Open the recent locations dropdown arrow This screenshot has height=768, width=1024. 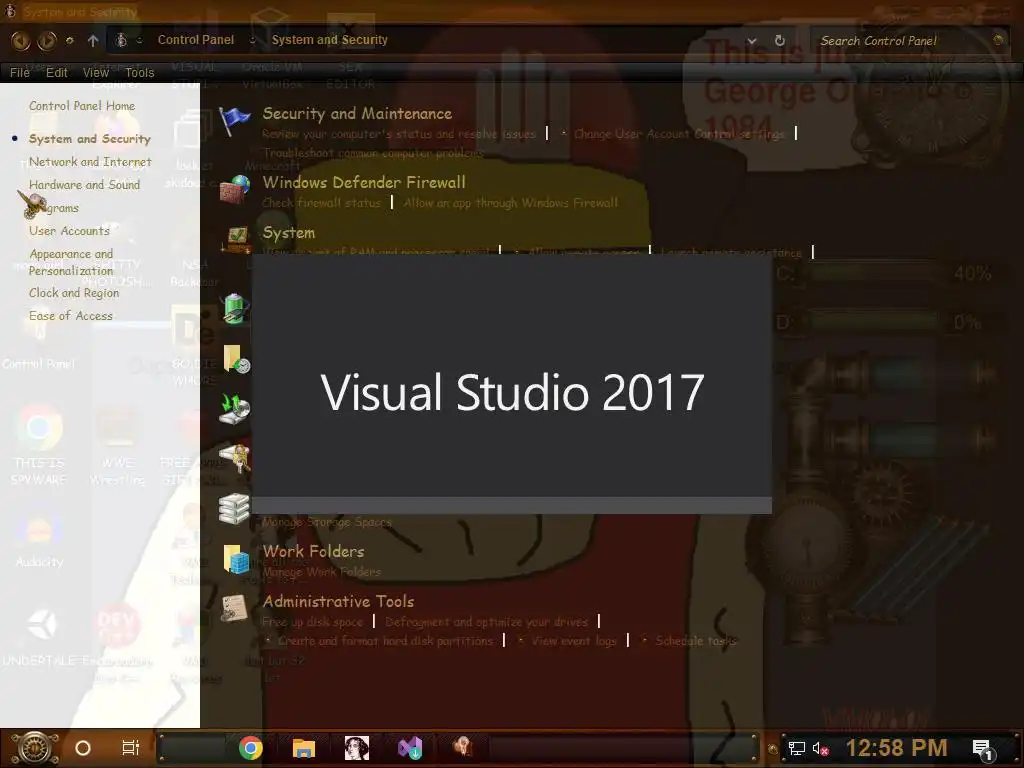tap(70, 40)
